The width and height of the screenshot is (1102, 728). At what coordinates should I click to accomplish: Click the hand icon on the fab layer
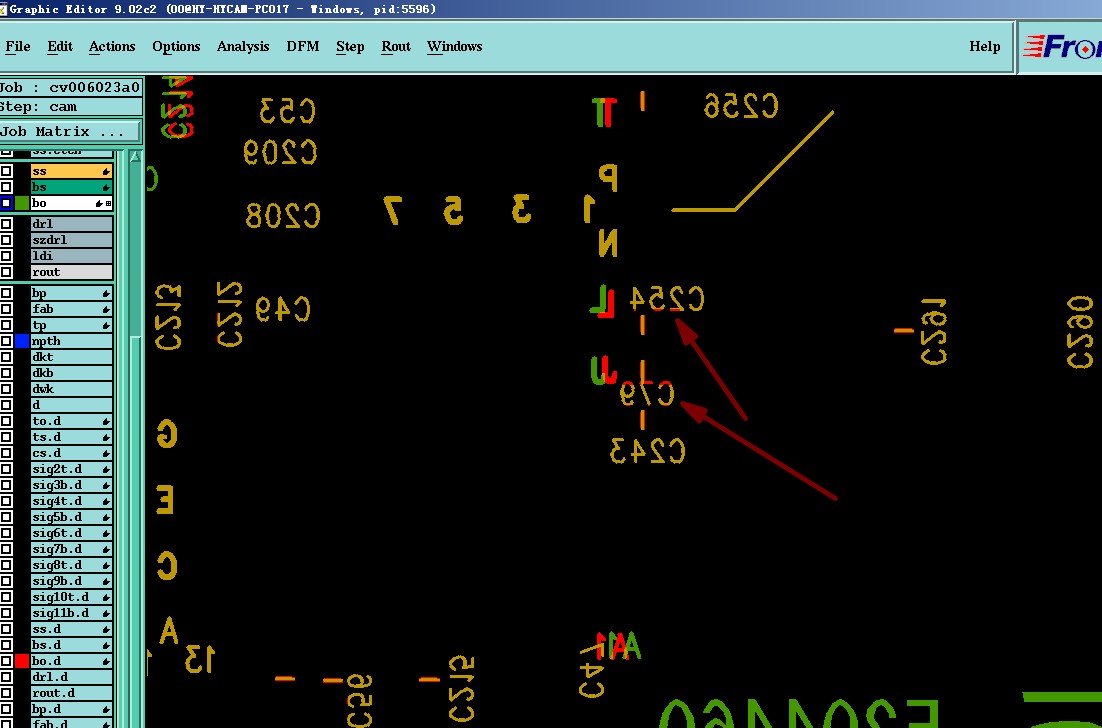coord(105,309)
